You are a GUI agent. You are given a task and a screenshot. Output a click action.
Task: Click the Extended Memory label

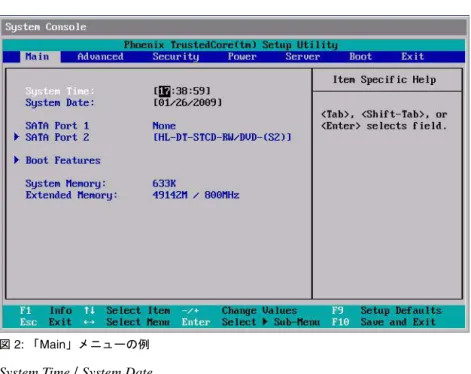72,195
